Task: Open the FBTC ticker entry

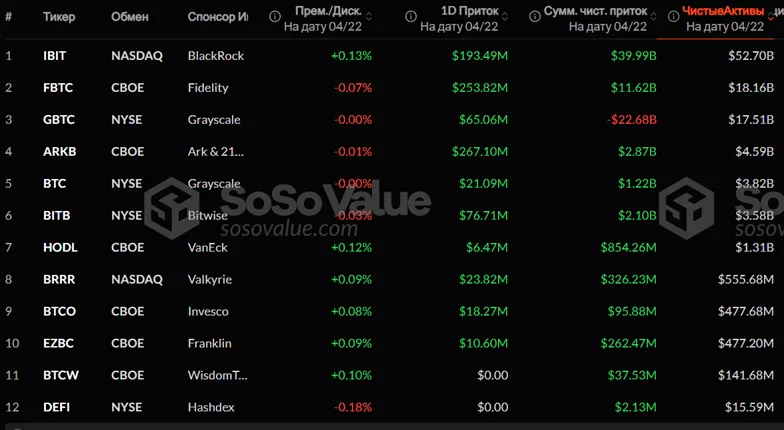Action: (x=56, y=88)
